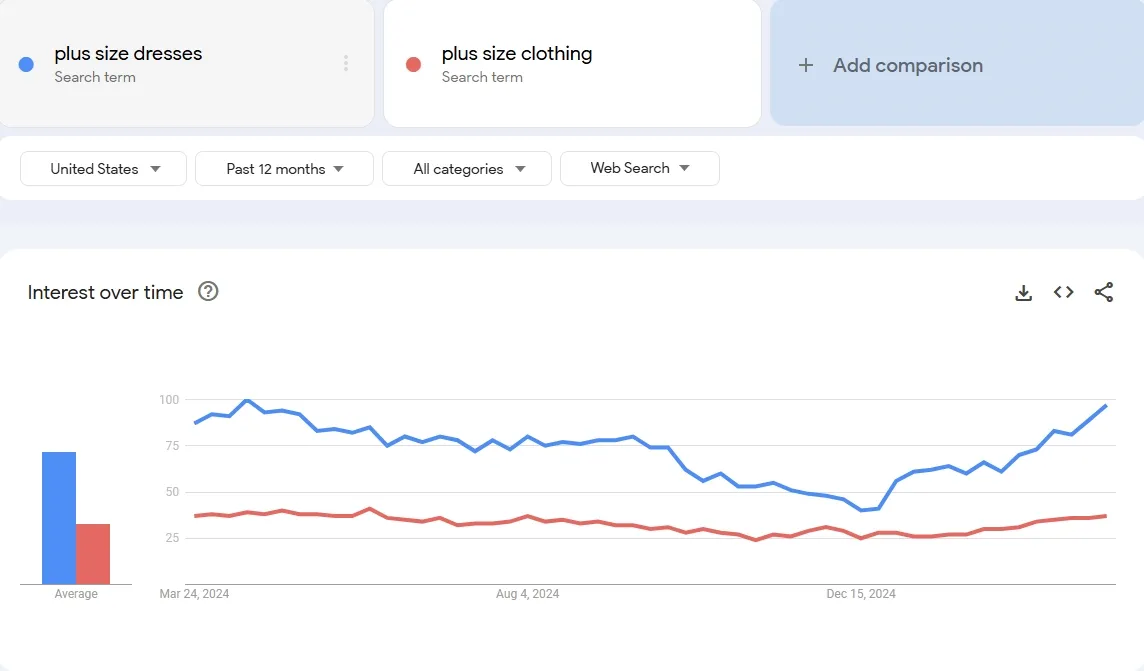Click the plus icon to add comparison
The width and height of the screenshot is (1144, 671).
pyautogui.click(x=805, y=65)
